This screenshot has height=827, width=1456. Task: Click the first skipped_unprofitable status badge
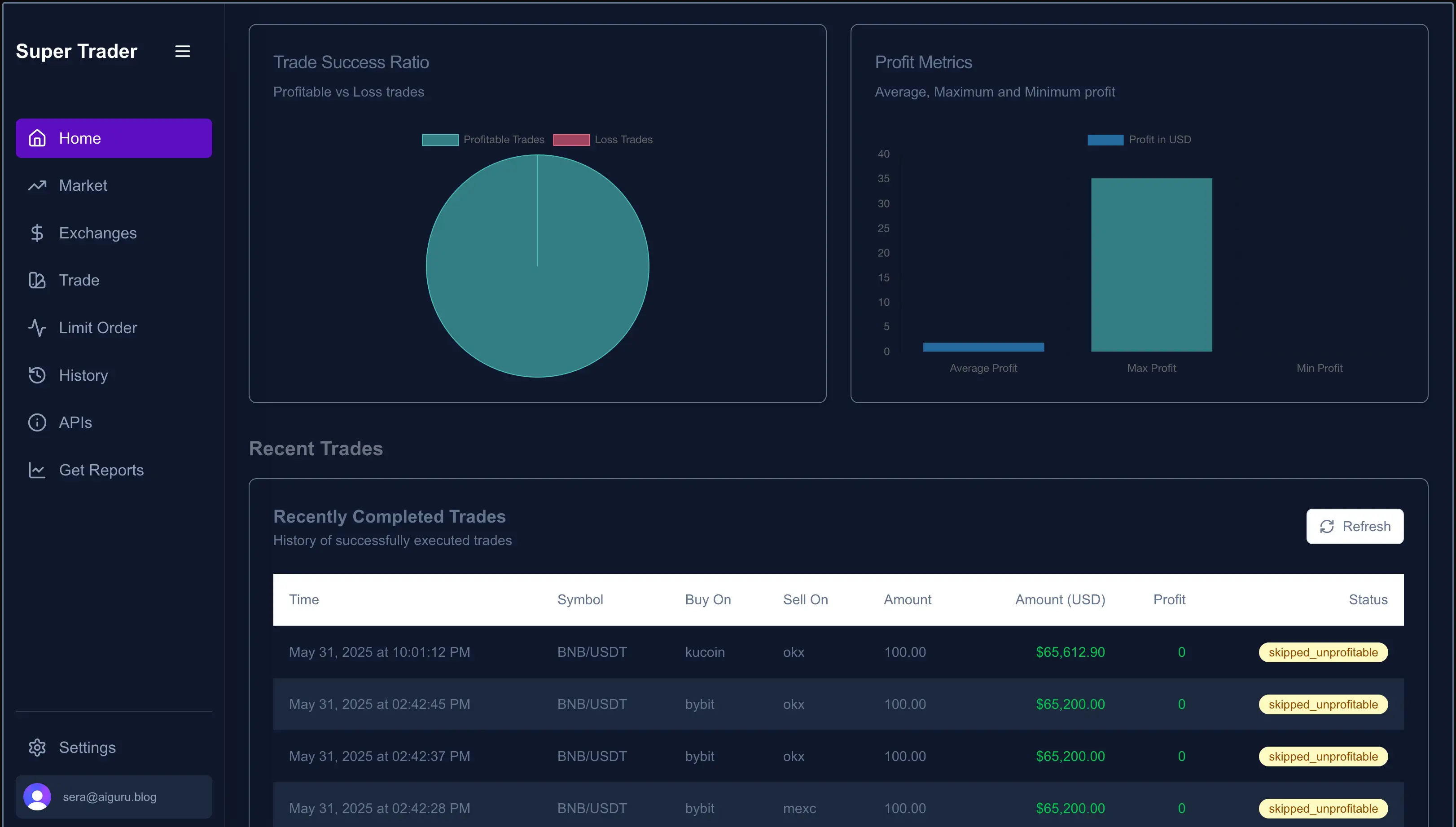(1323, 652)
